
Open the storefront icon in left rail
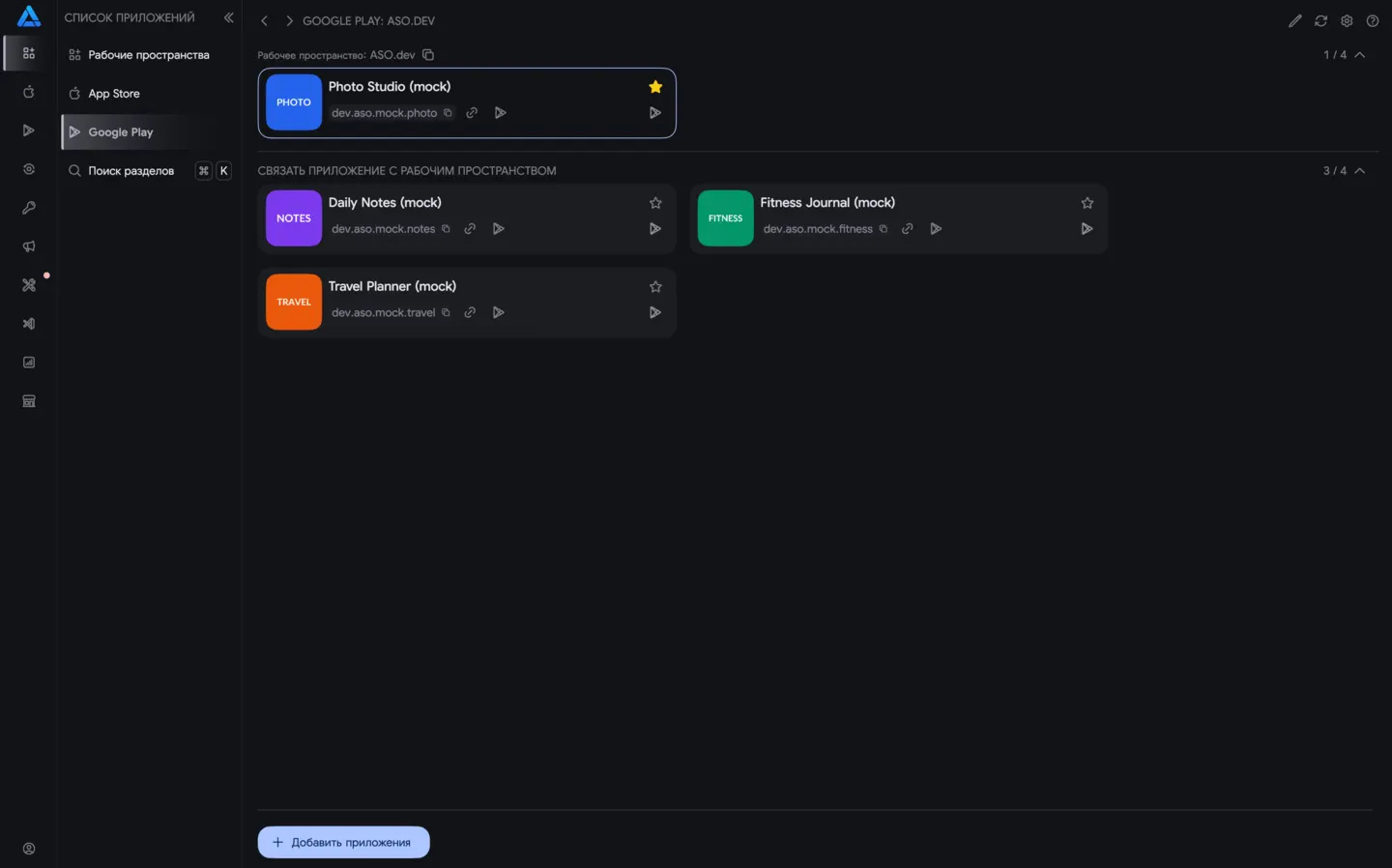click(29, 401)
